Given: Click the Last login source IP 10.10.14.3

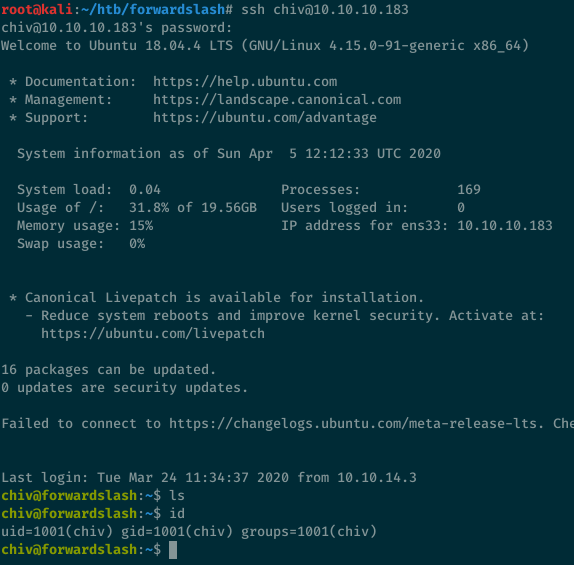Looking at the screenshot, I should [377, 478].
